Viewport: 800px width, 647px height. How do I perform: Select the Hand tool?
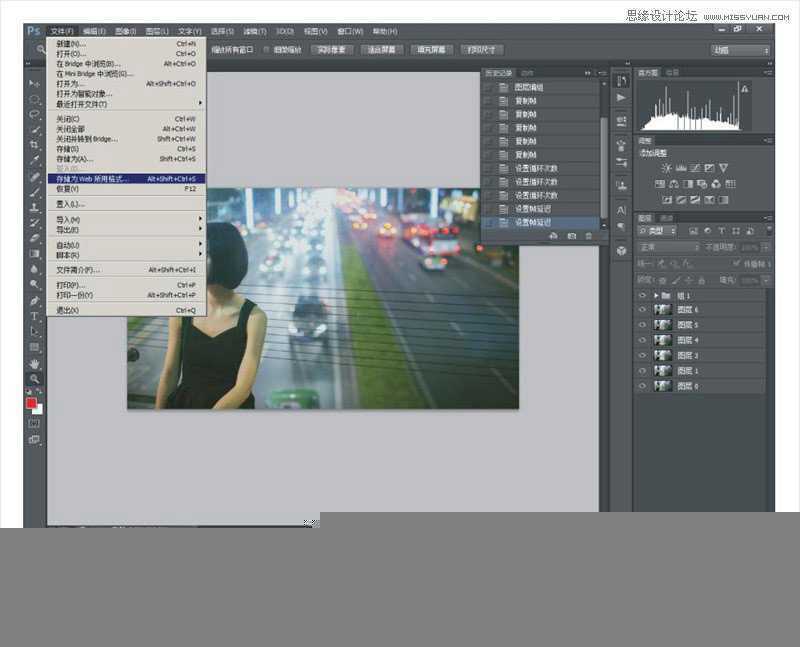pos(34,364)
